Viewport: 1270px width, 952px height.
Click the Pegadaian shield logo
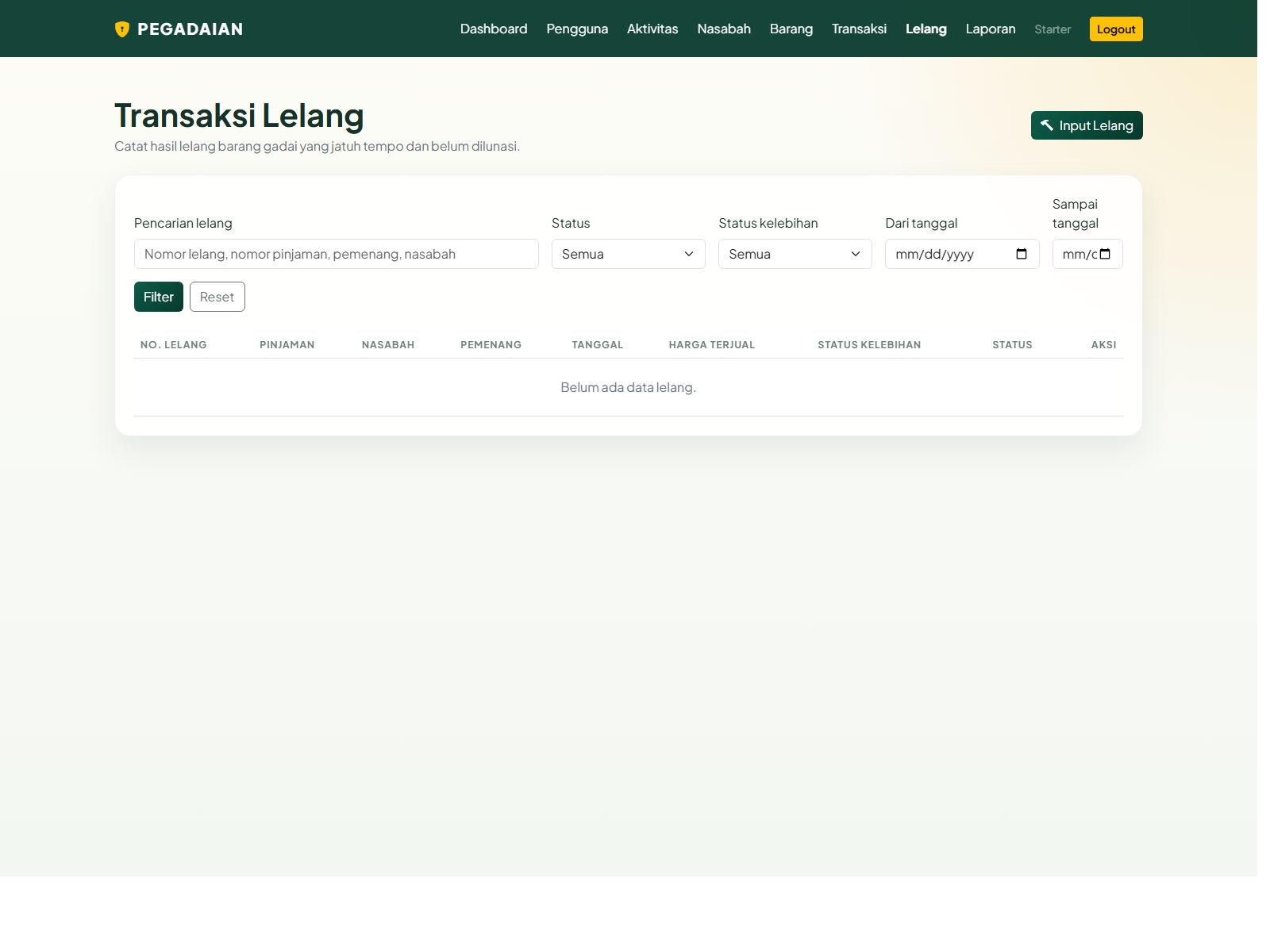(122, 29)
